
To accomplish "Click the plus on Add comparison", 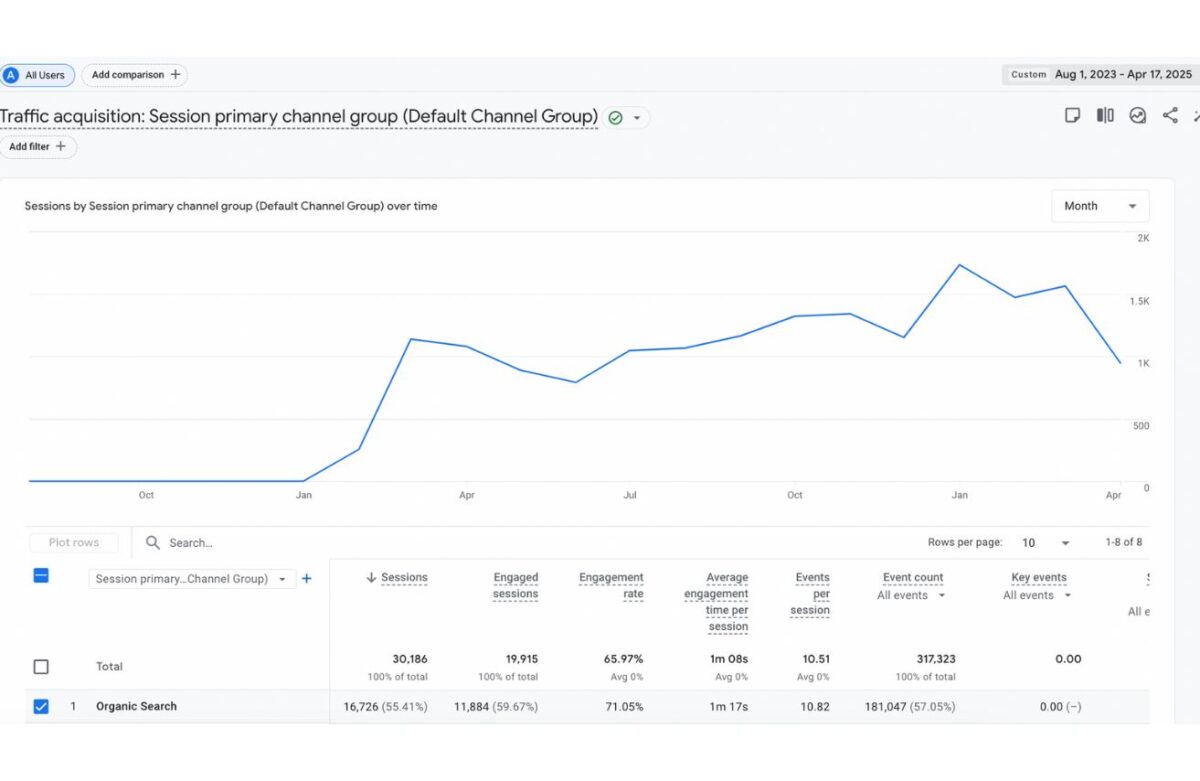I will (x=176, y=74).
